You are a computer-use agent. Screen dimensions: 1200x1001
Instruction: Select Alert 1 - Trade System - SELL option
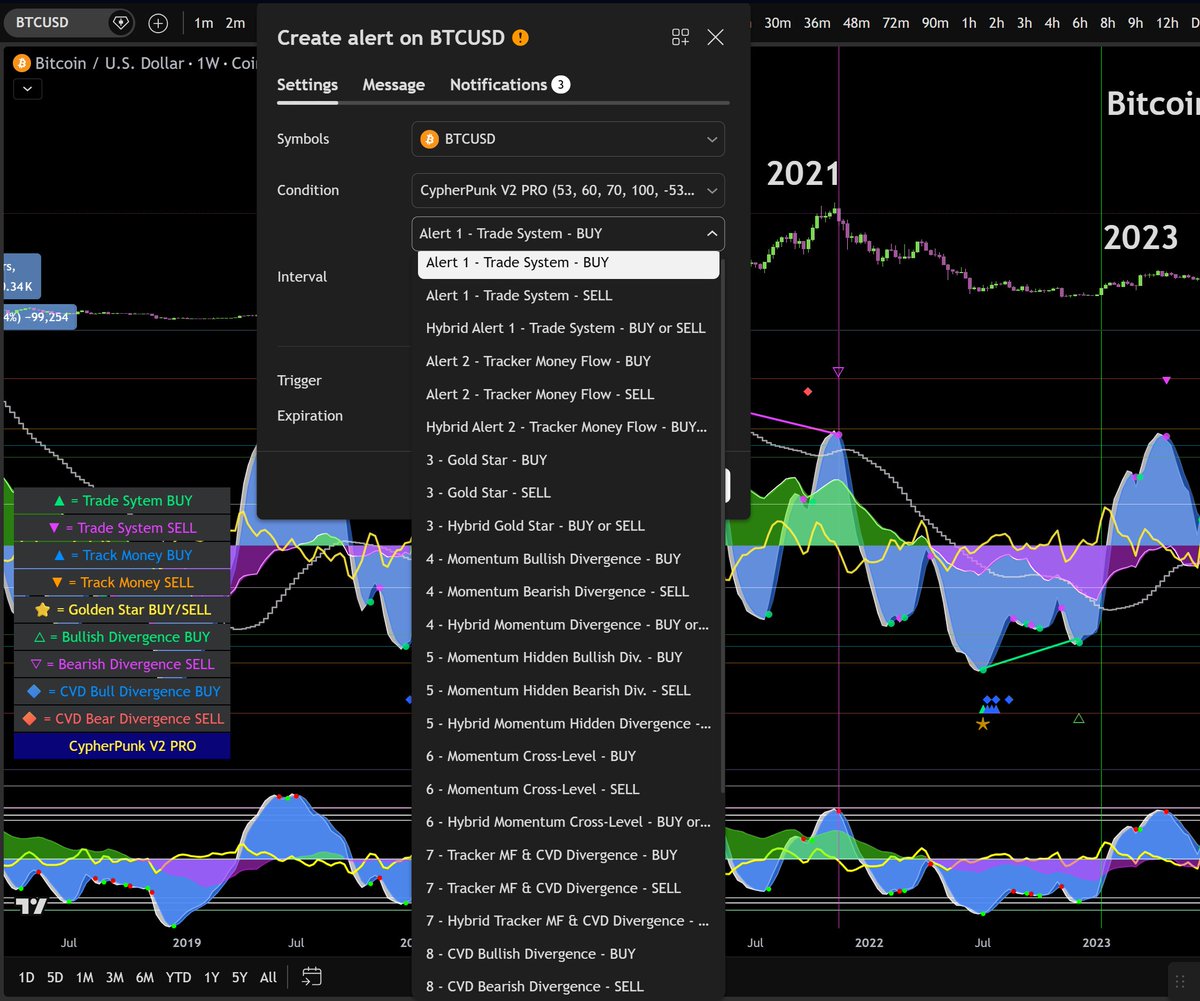coord(568,295)
